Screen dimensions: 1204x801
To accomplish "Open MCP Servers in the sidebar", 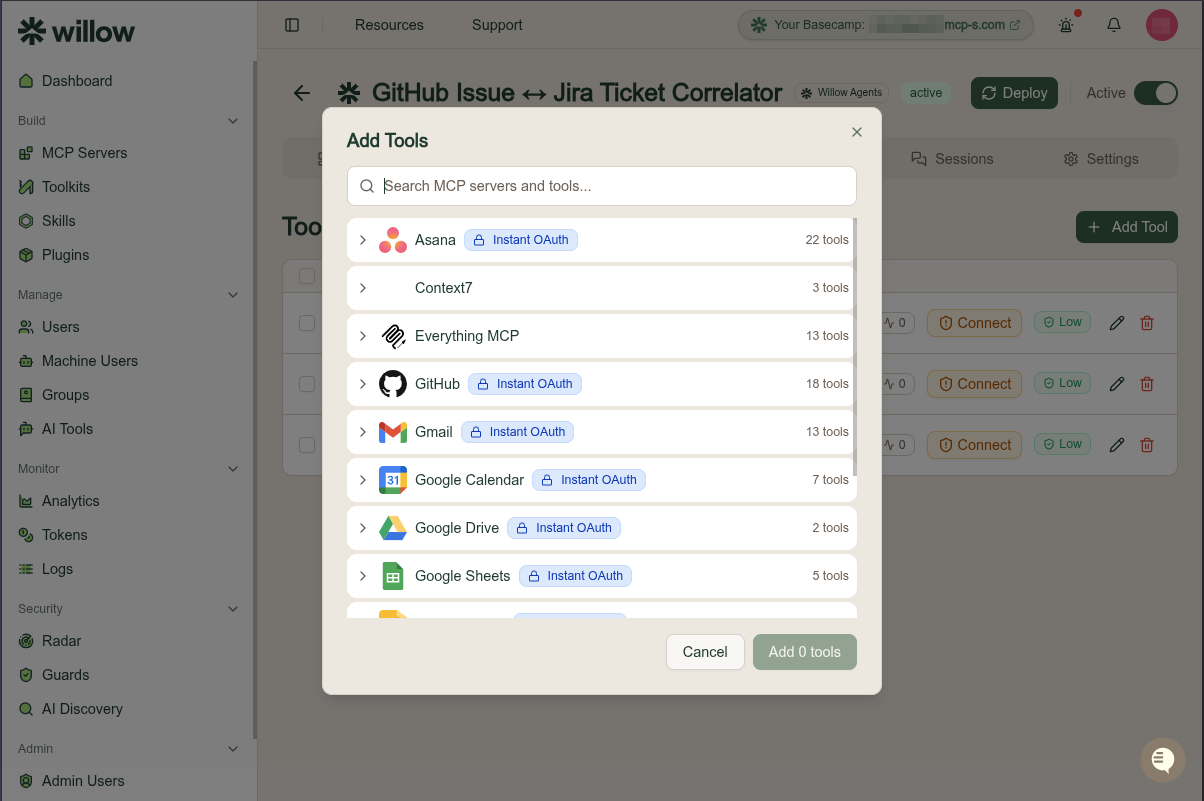I will coord(84,153).
